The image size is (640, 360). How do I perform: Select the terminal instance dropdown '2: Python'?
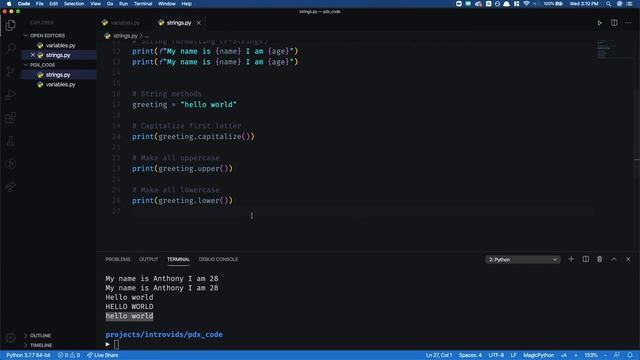point(523,260)
